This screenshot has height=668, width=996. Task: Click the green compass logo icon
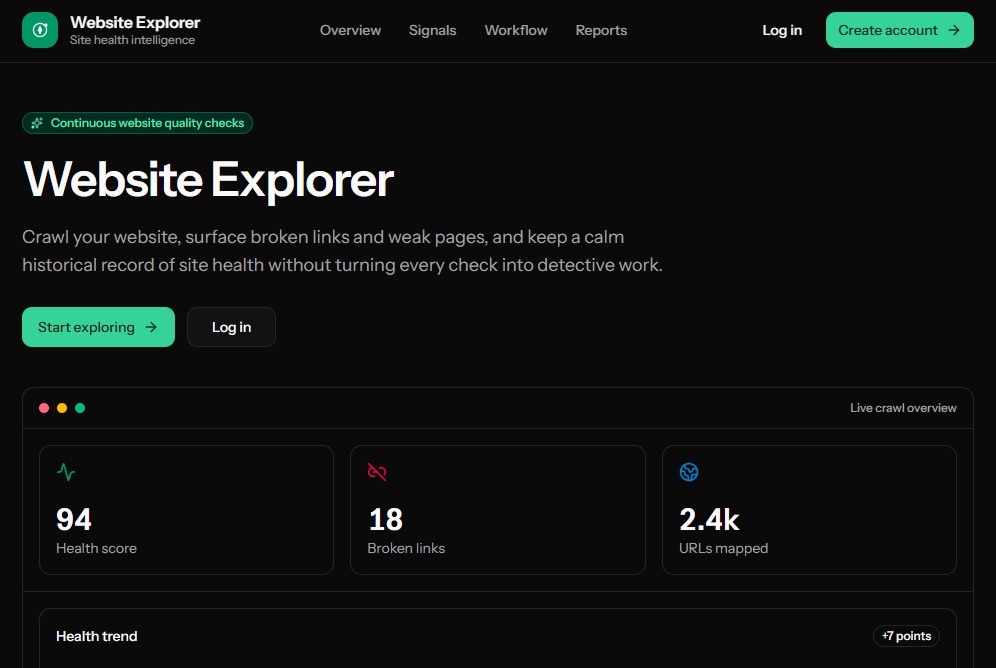tap(40, 30)
